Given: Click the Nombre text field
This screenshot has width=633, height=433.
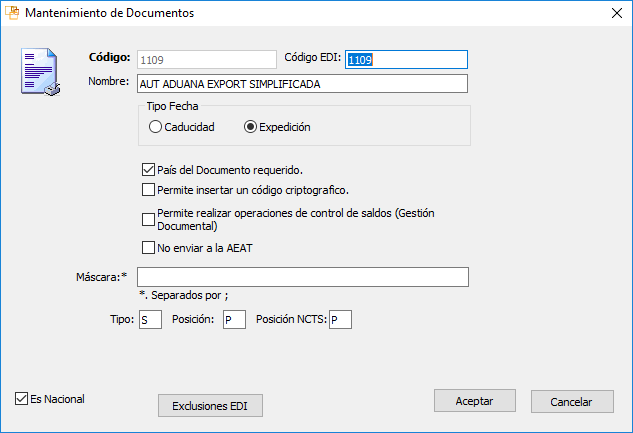Looking at the screenshot, I should [302, 84].
